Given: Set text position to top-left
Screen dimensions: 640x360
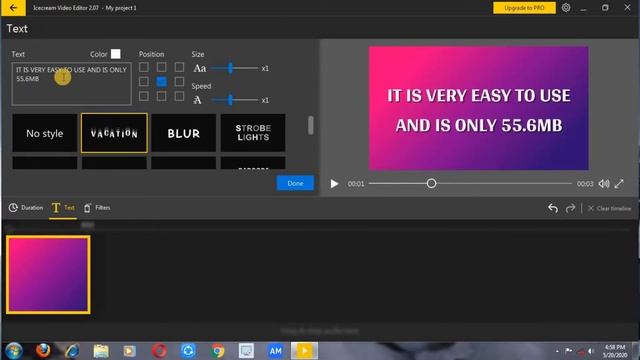Looking at the screenshot, I should tap(144, 67).
